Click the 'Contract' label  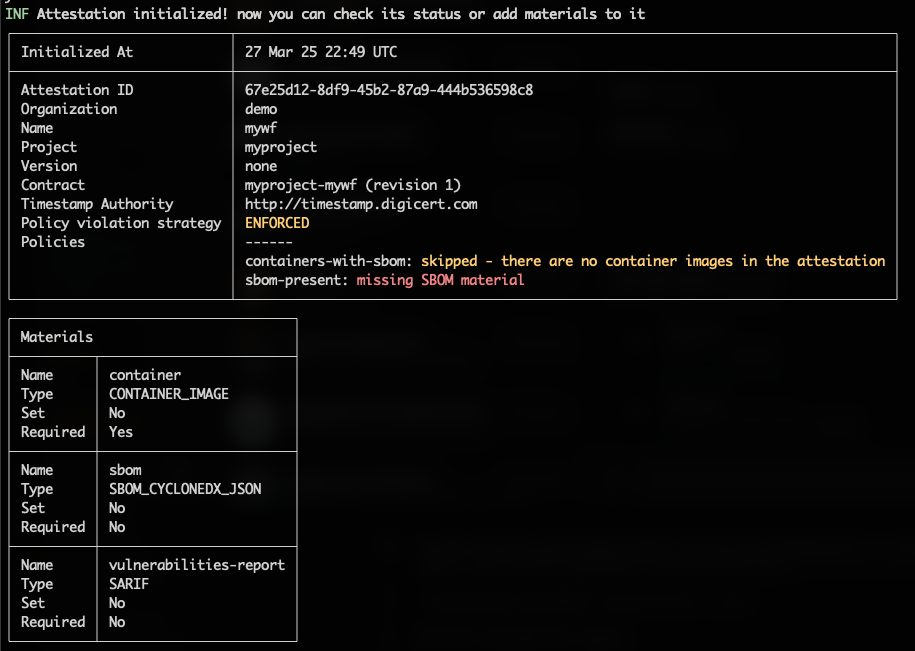(53, 185)
